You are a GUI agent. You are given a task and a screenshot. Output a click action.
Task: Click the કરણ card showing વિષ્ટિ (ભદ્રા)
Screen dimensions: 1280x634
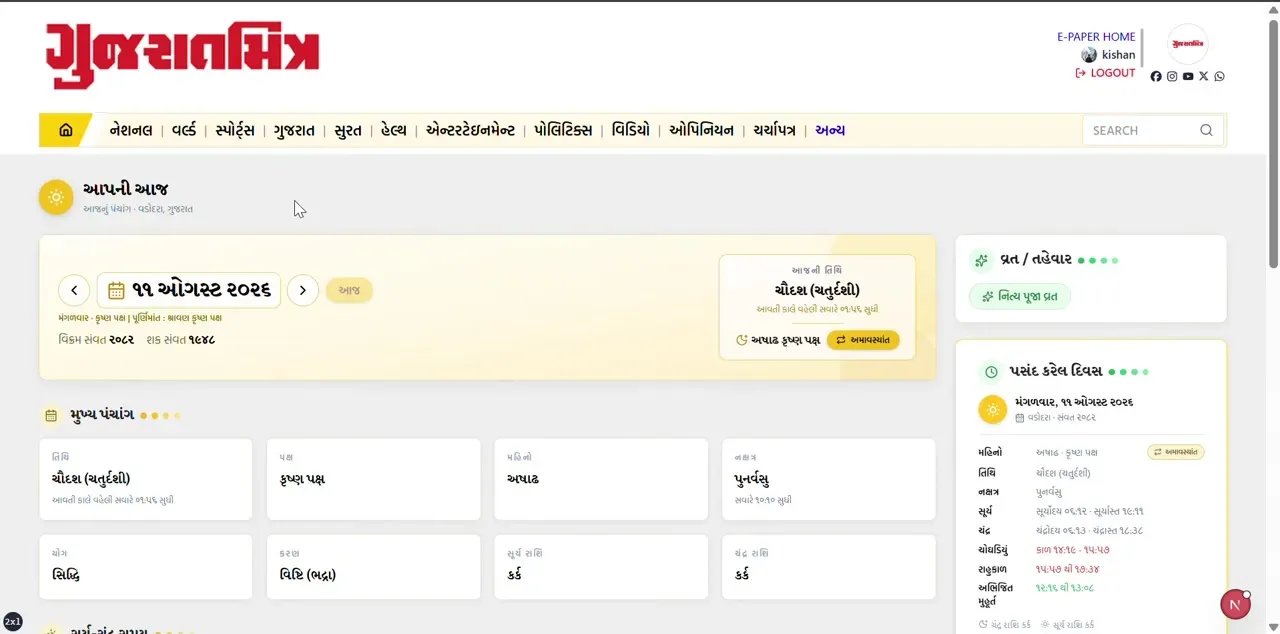pos(373,567)
